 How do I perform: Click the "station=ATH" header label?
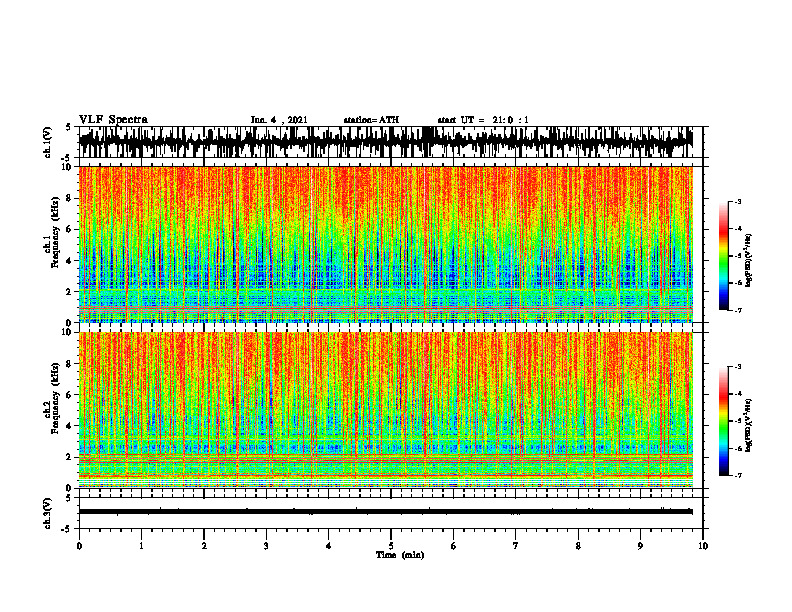[x=371, y=120]
